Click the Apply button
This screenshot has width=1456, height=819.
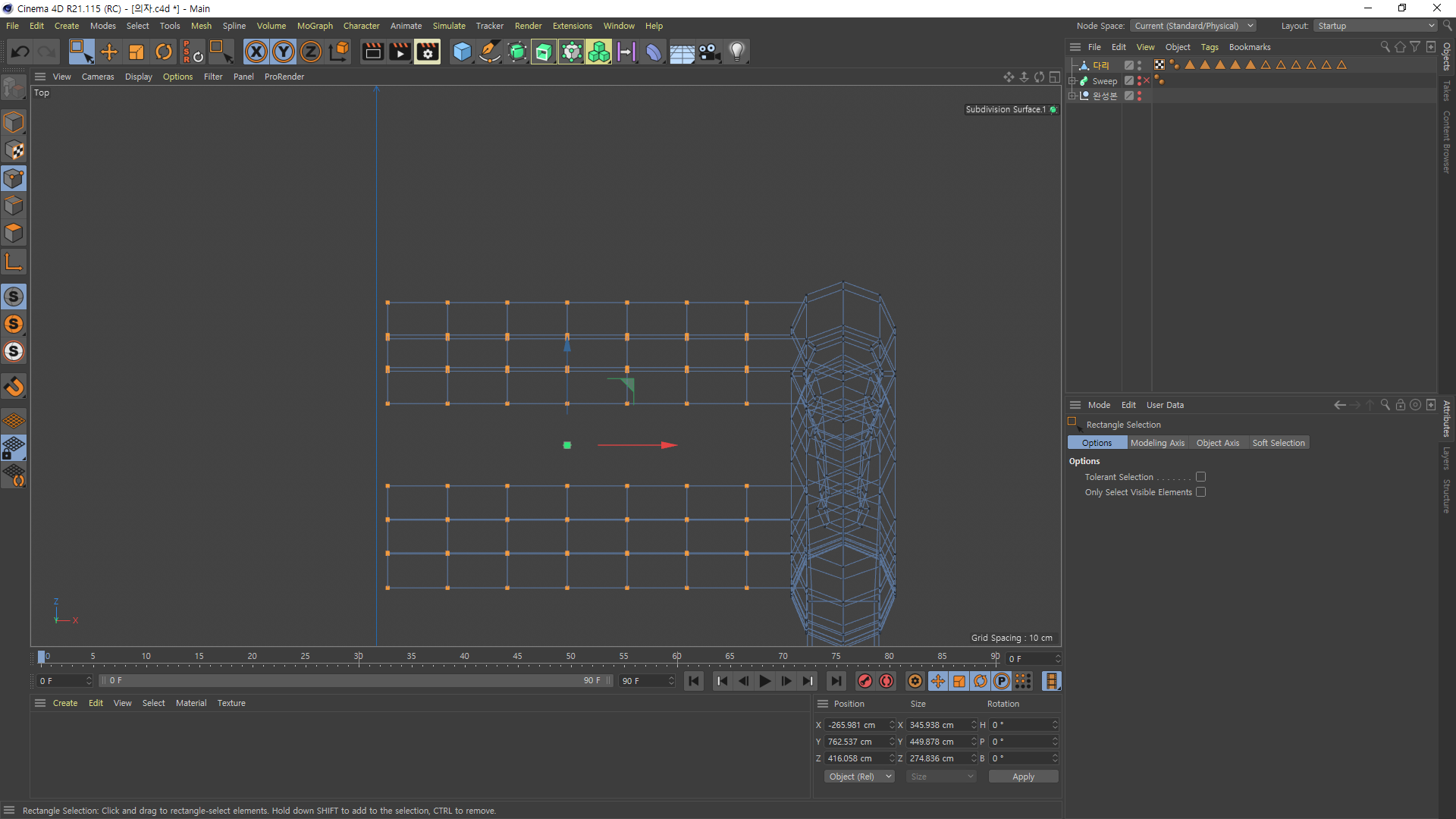pos(1022,777)
